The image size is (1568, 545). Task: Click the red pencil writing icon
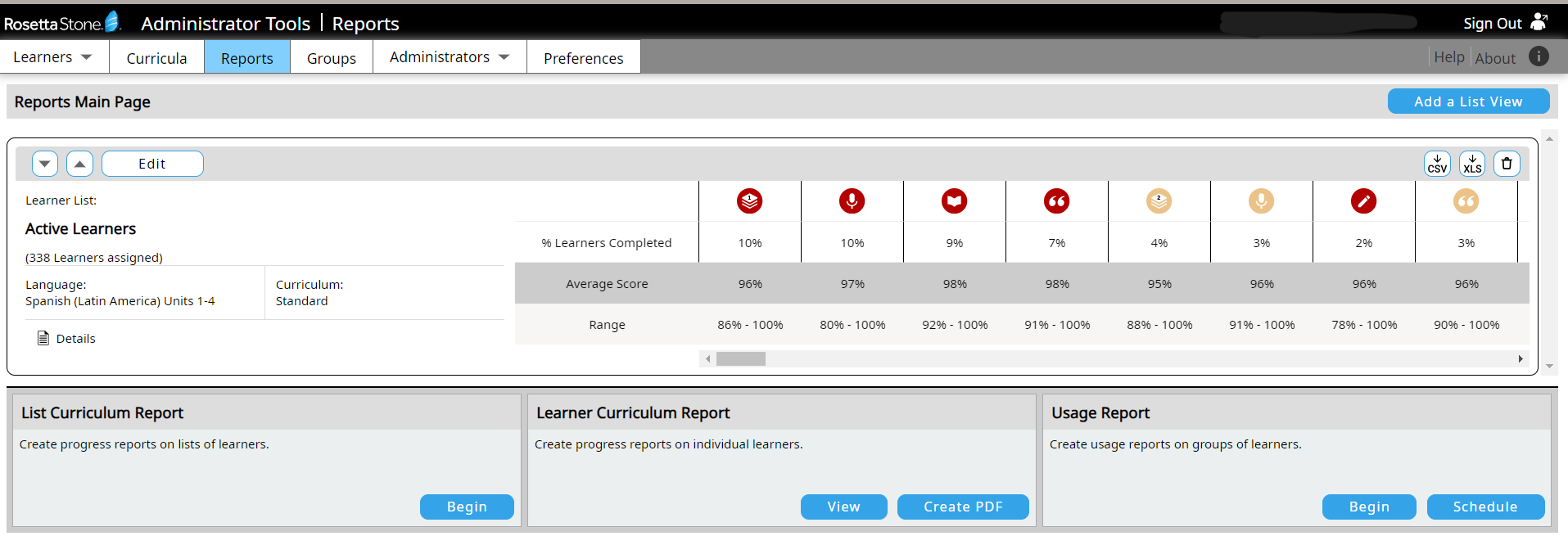point(1363,201)
